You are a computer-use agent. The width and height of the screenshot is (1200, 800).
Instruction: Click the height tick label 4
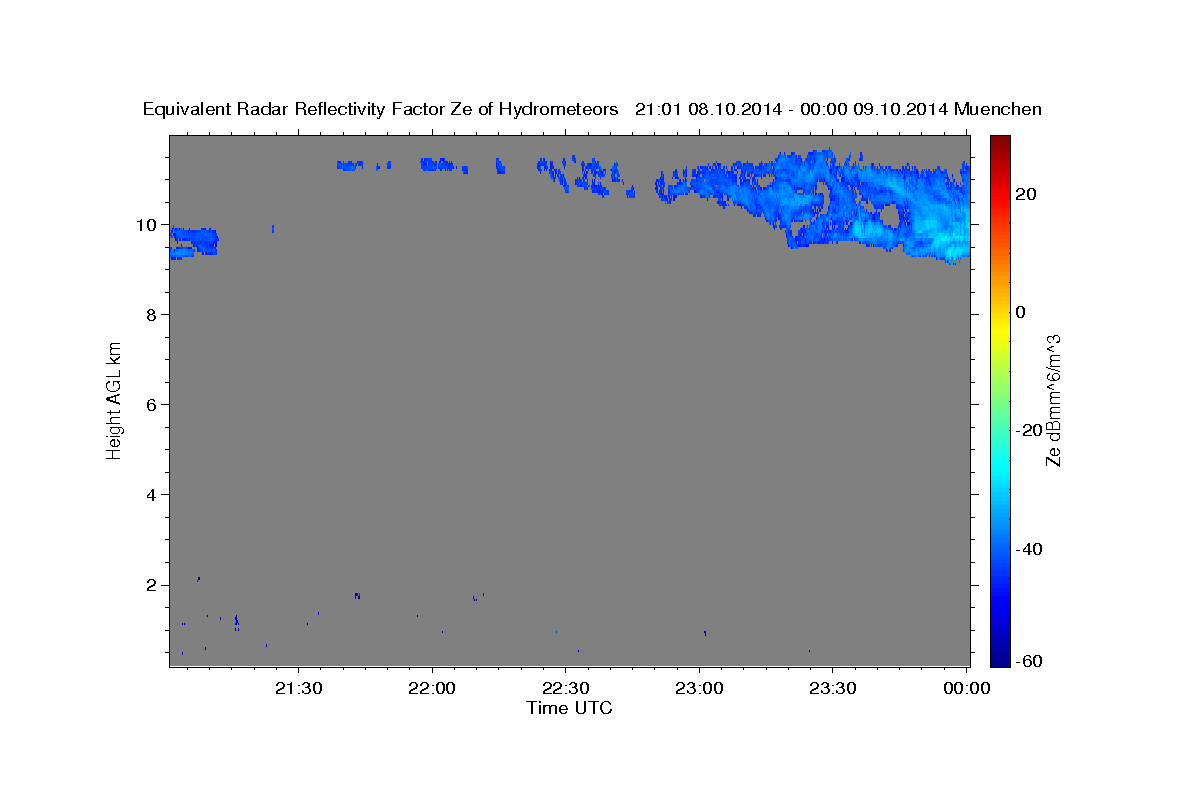click(x=152, y=495)
